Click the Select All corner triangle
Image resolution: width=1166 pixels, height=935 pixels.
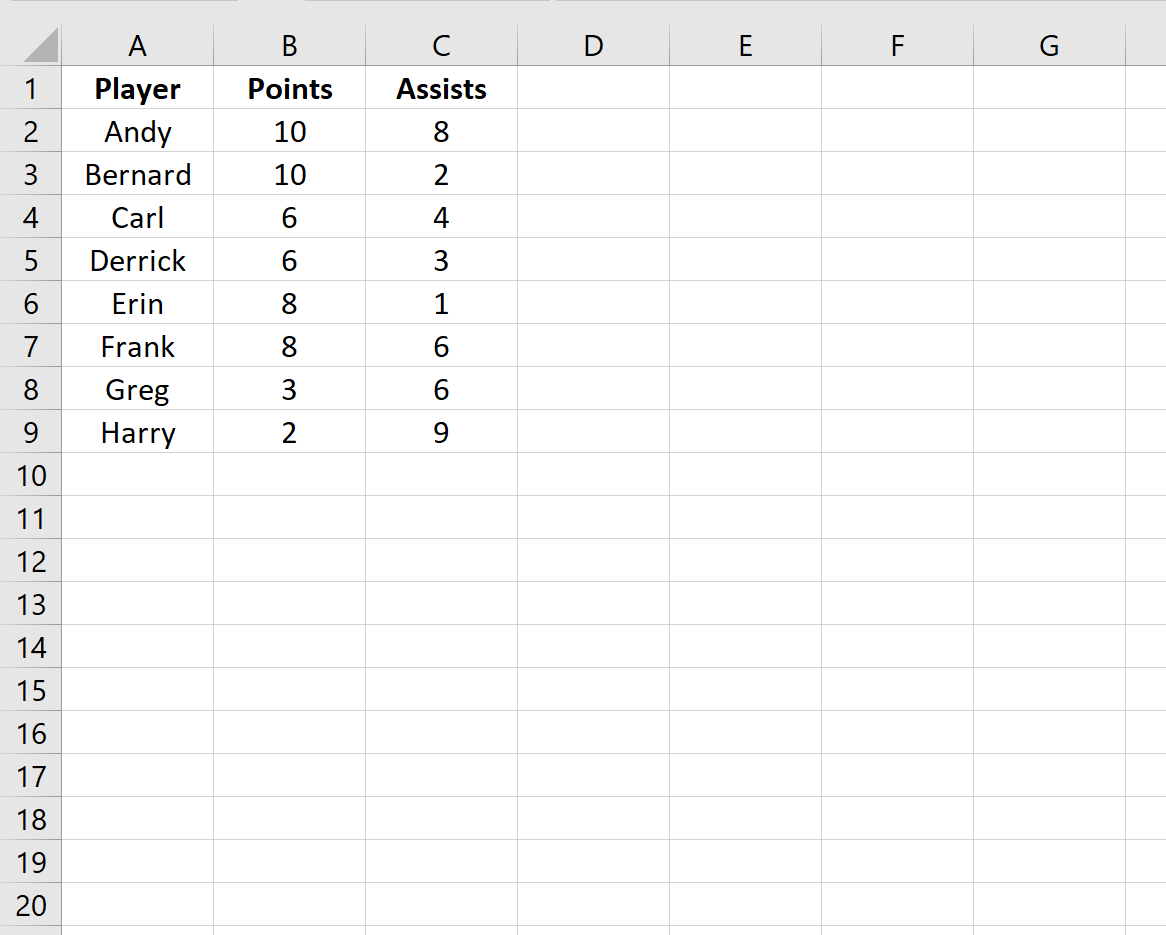tap(40, 46)
